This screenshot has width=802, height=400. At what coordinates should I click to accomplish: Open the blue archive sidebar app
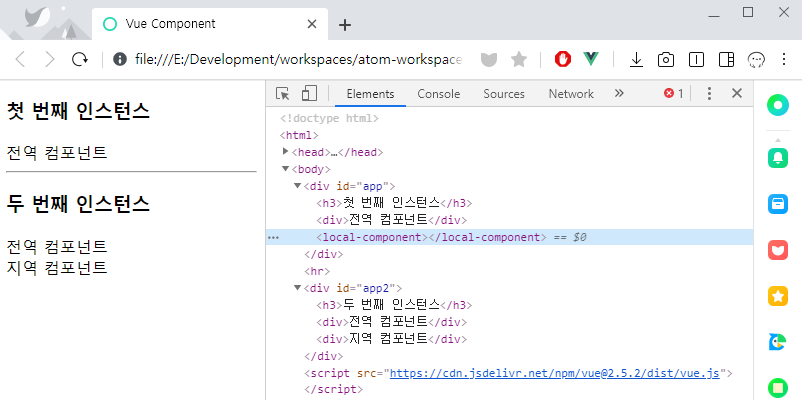[x=777, y=204]
